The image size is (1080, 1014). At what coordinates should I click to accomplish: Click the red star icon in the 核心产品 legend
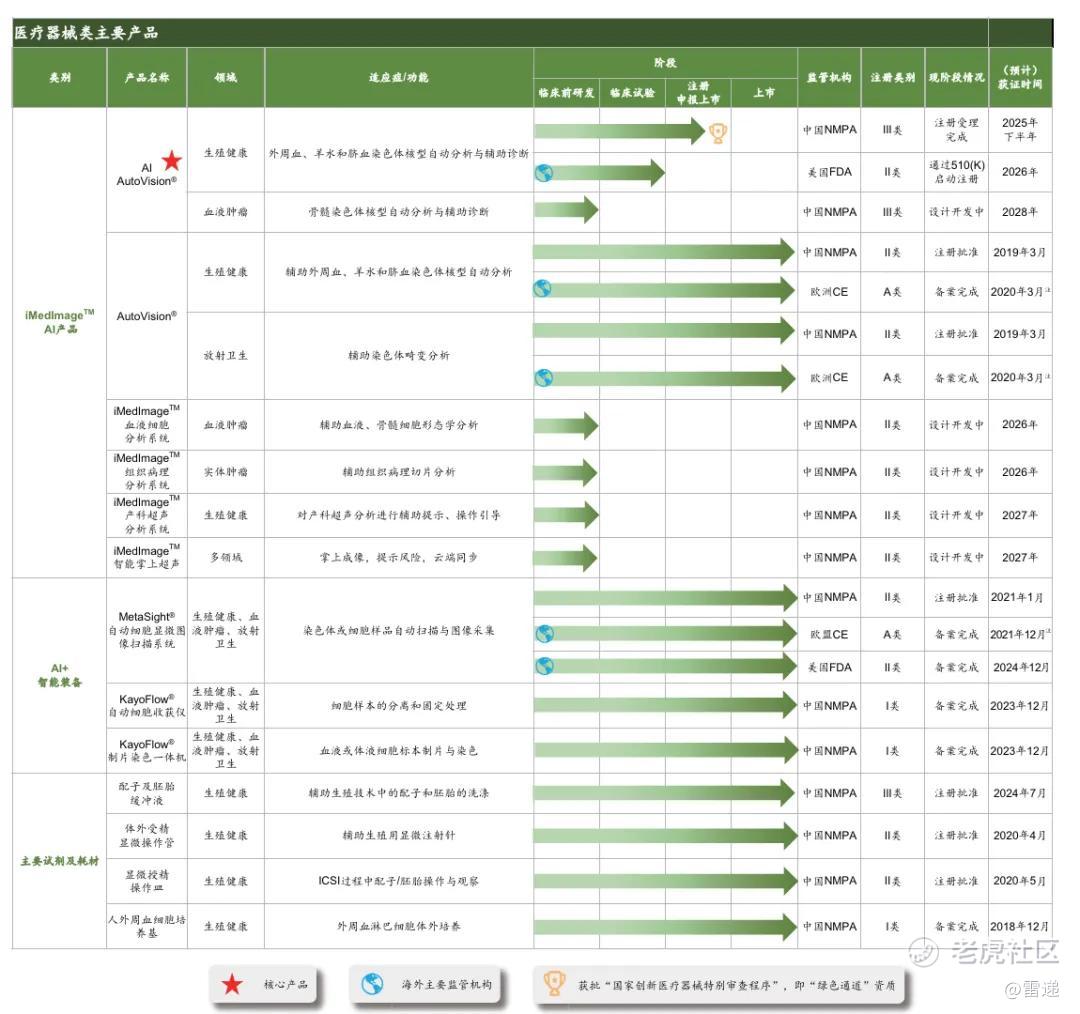(232, 985)
